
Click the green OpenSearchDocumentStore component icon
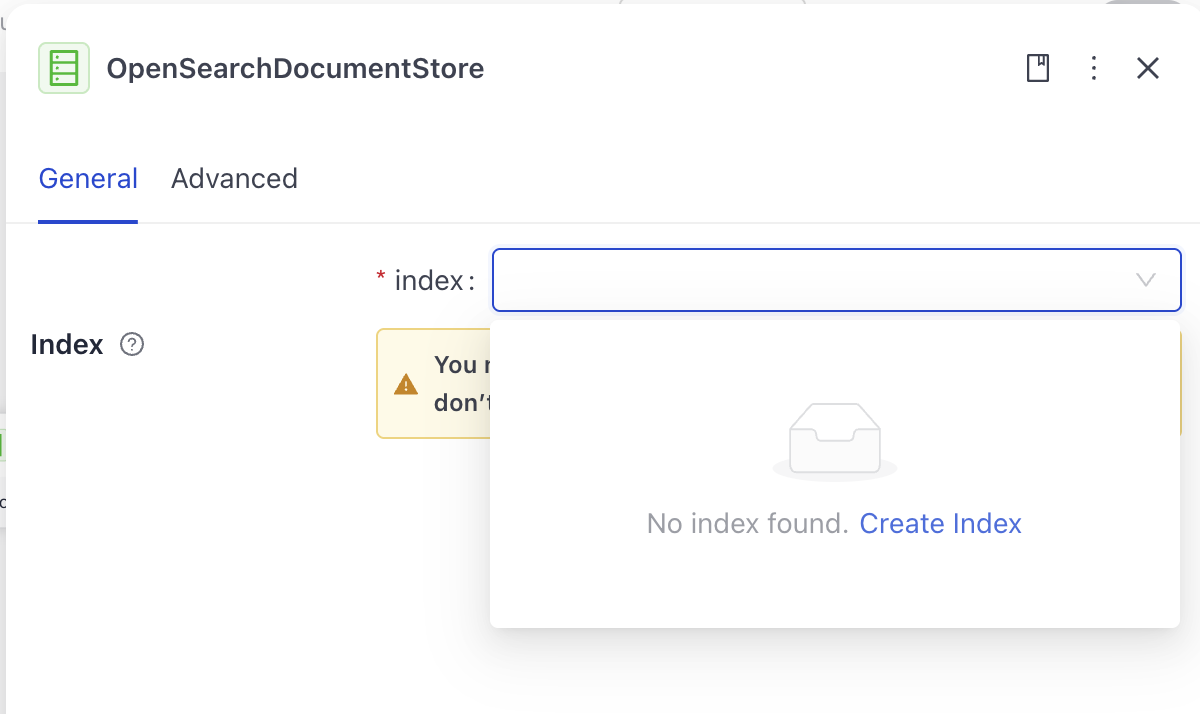[64, 68]
